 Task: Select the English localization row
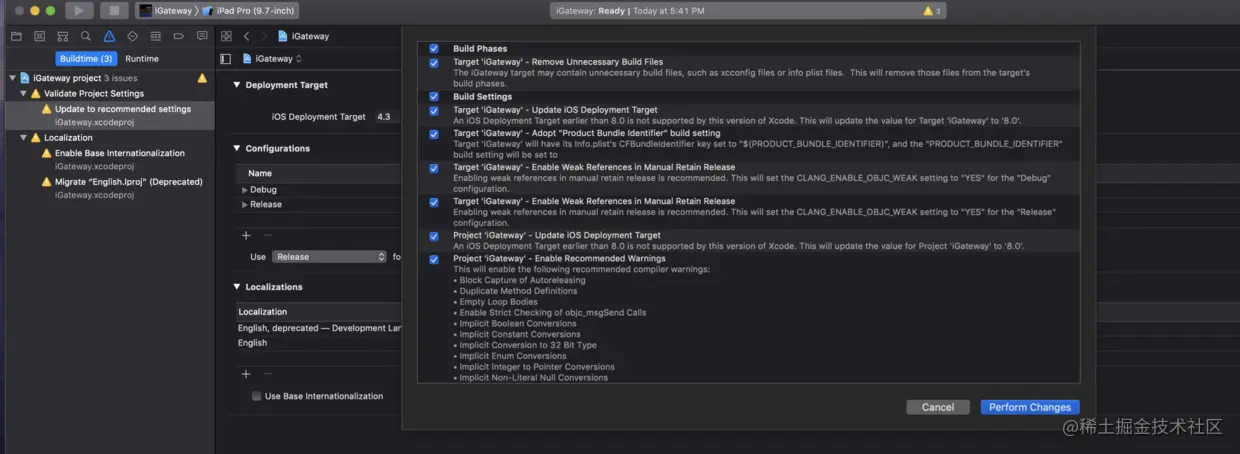tap(319, 343)
